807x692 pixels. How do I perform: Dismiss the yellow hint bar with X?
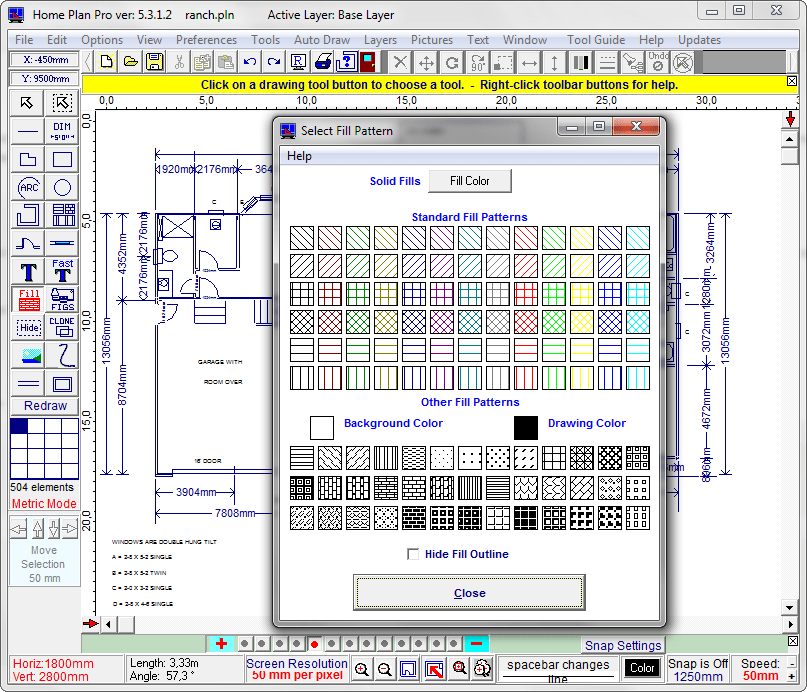[792, 81]
